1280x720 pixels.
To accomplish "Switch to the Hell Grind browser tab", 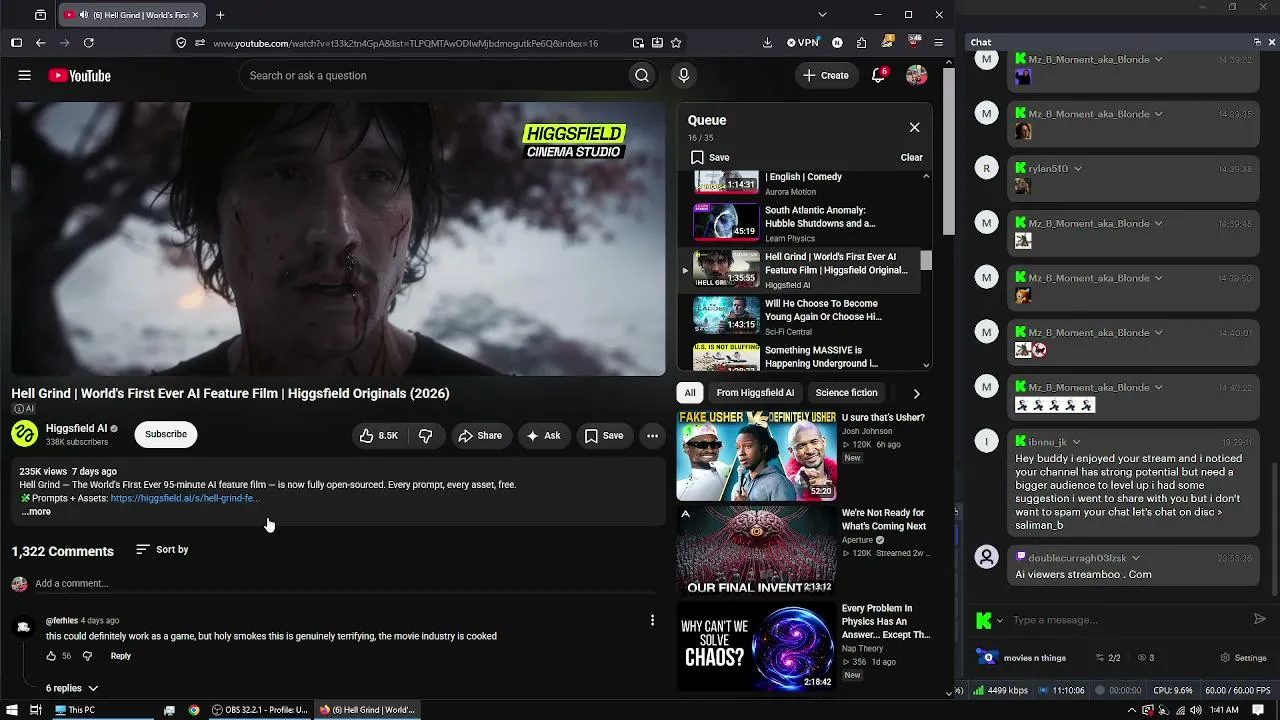I will pyautogui.click(x=132, y=15).
